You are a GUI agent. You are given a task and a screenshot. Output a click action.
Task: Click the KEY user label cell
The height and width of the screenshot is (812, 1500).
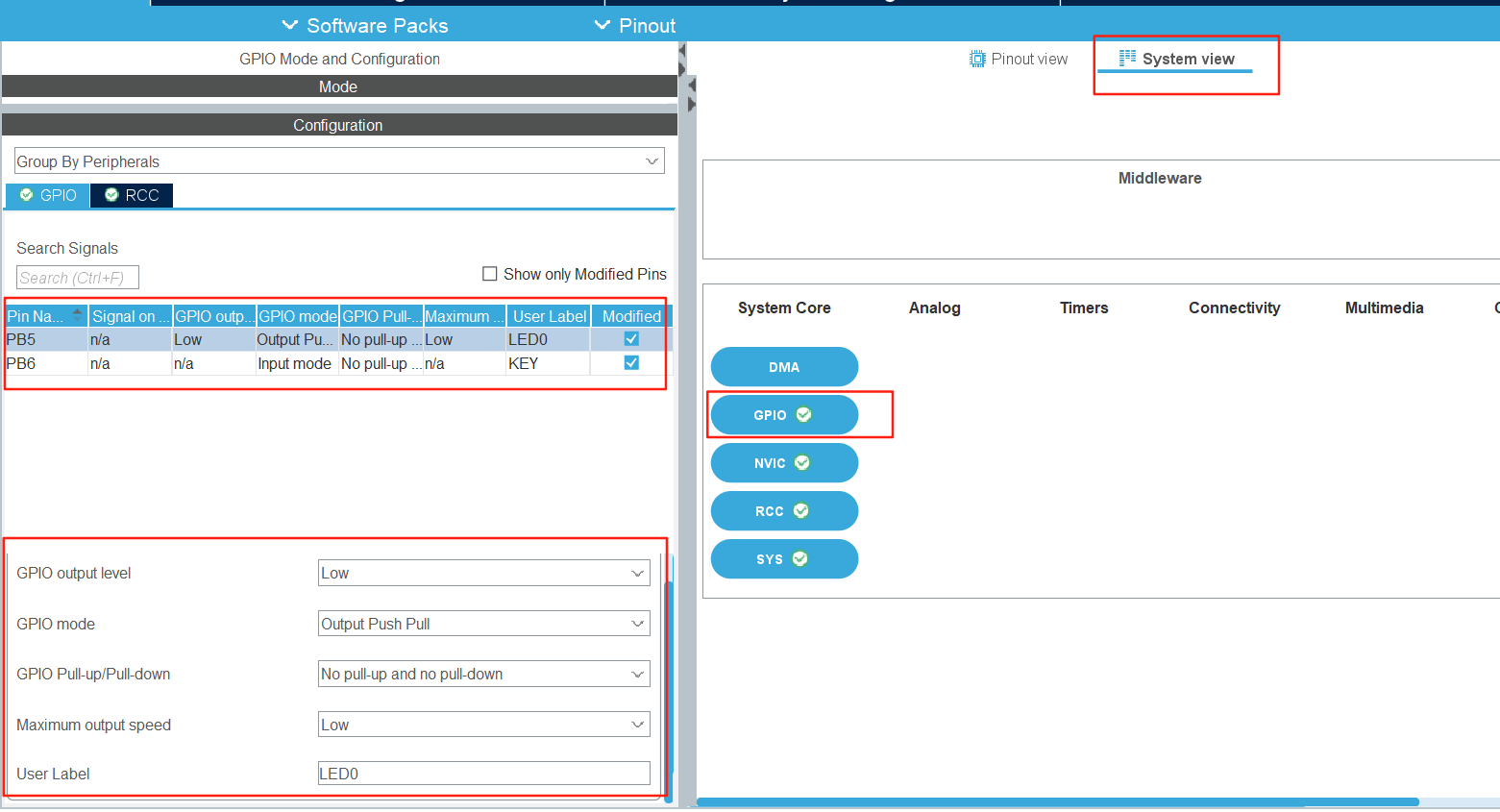[548, 363]
